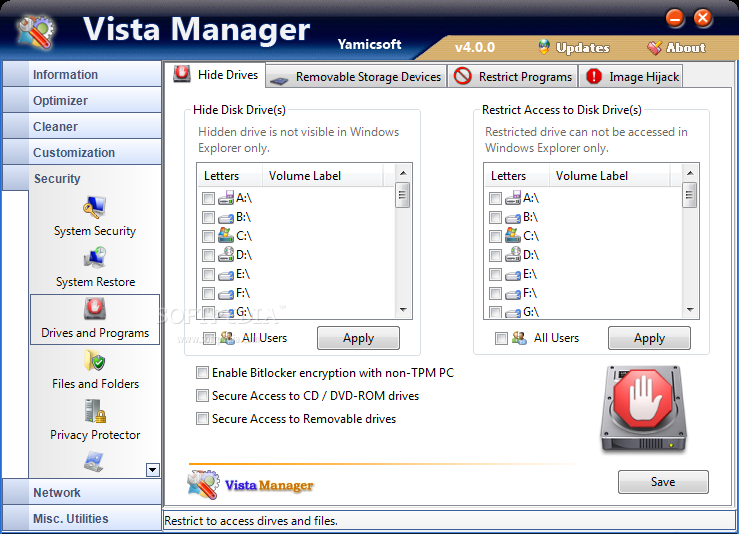739x534 pixels.
Task: Close the Vista Manager window
Action: [703, 19]
